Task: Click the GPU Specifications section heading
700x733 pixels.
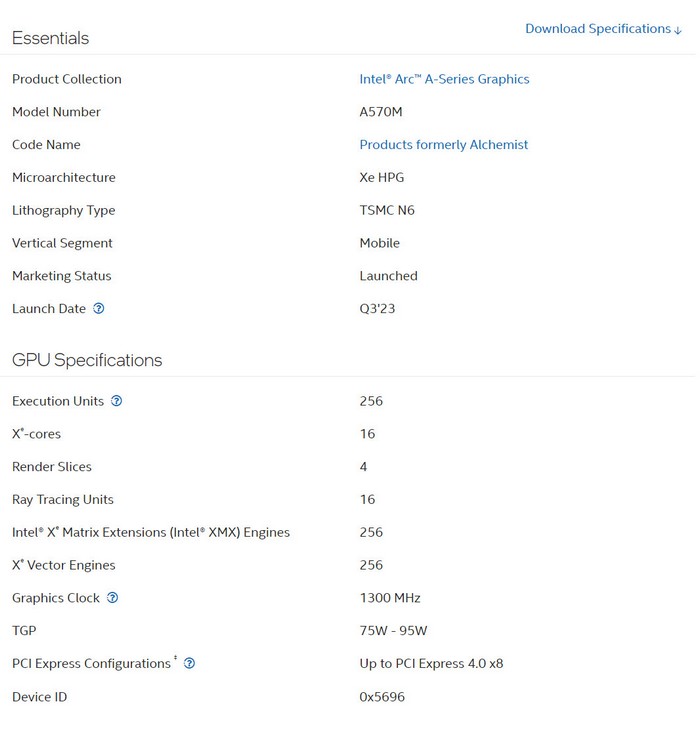Action: click(x=87, y=360)
